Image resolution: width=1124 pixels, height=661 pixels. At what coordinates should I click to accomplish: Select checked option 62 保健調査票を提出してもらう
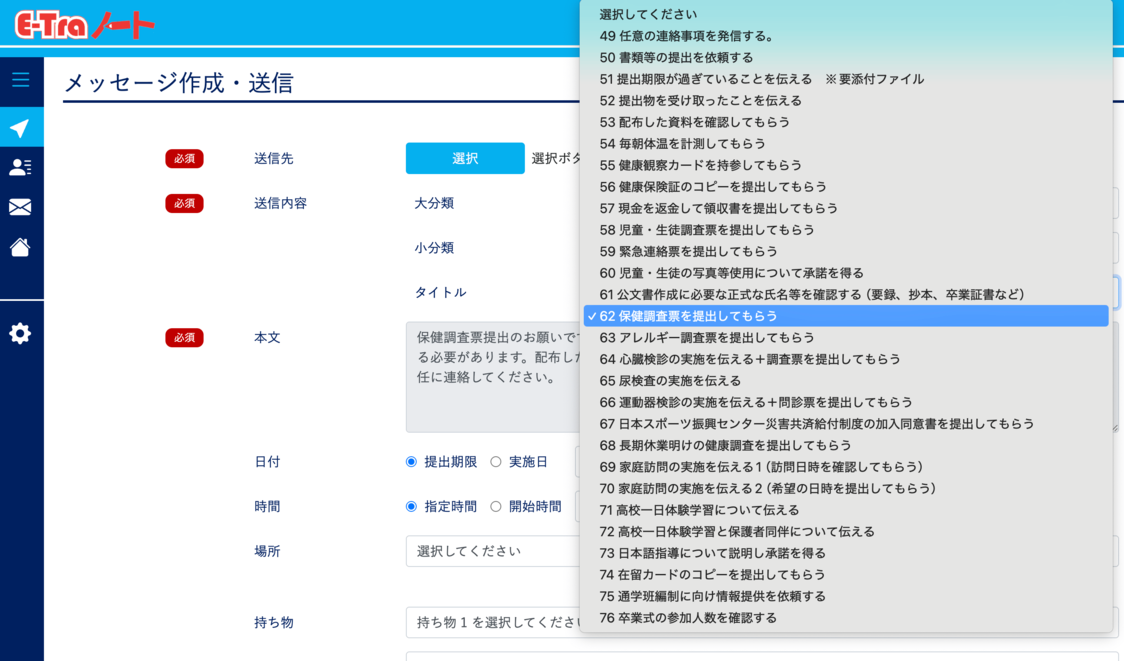click(x=846, y=315)
